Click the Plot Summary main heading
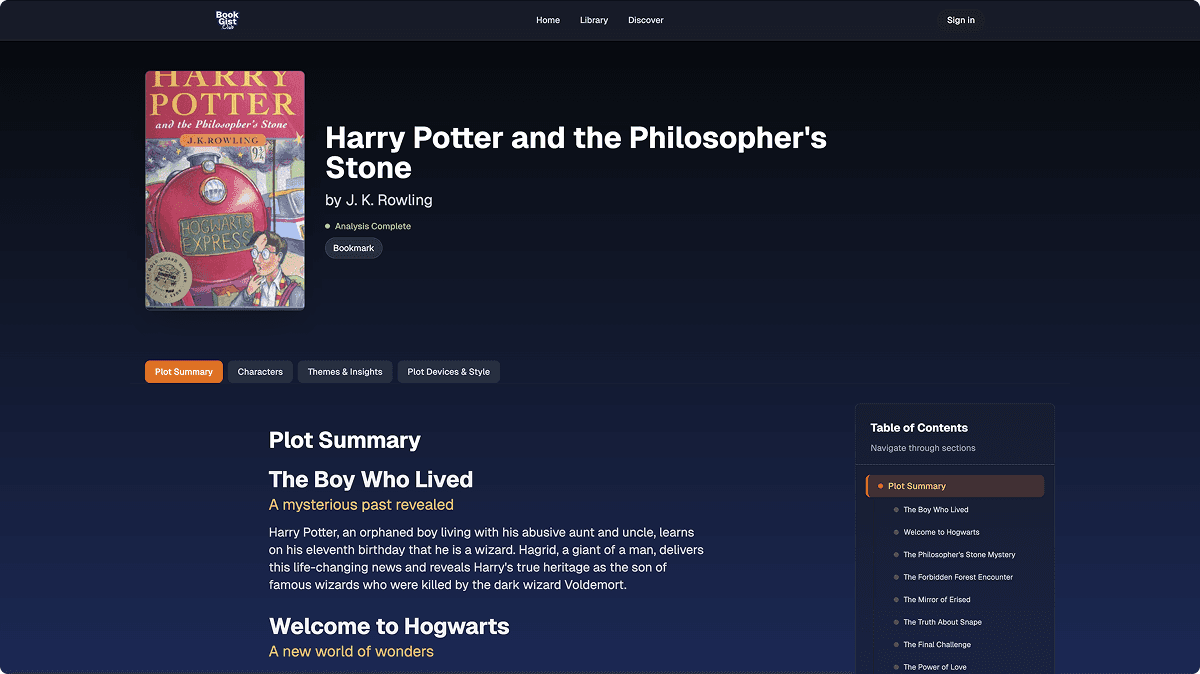1200x674 pixels. pyautogui.click(x=345, y=441)
